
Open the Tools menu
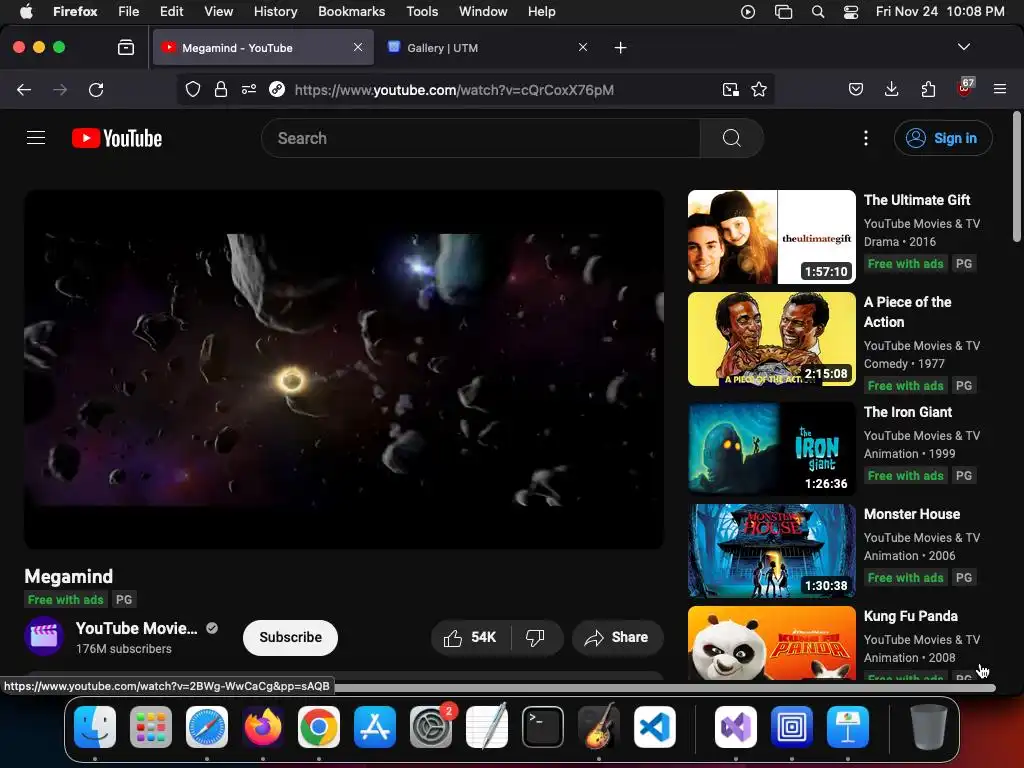[422, 11]
